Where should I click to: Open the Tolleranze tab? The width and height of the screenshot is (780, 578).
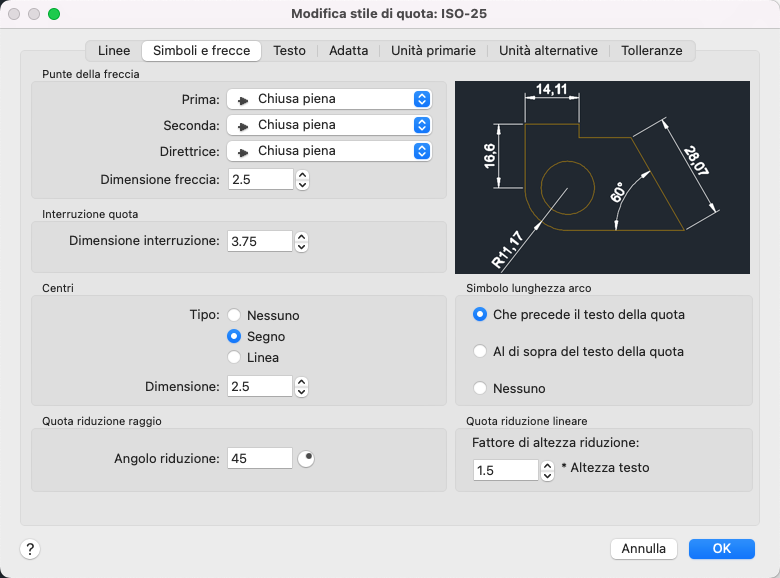tap(651, 50)
